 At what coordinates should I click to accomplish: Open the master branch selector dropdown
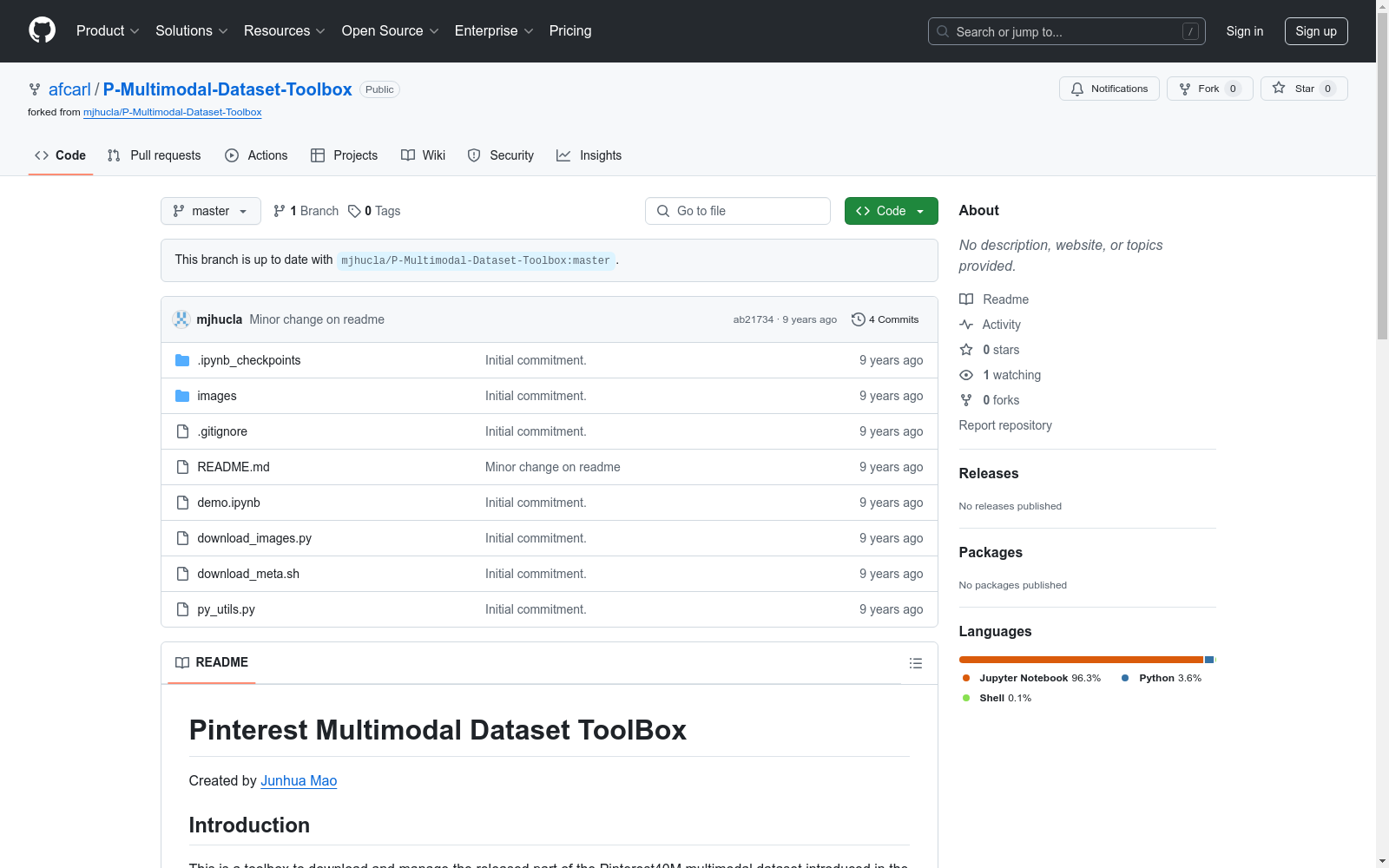click(211, 211)
